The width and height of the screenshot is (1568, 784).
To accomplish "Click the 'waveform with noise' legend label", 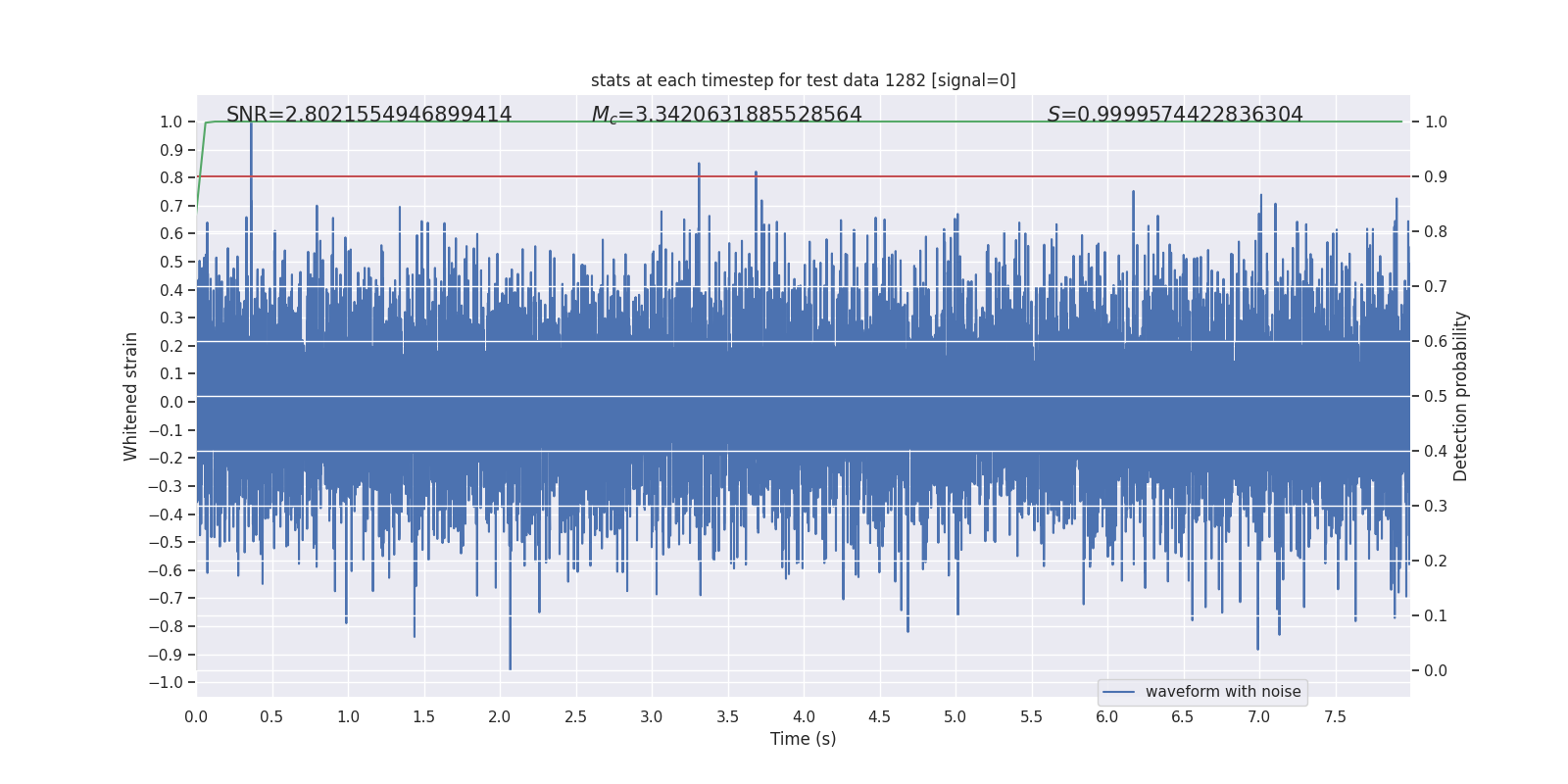I will [x=1223, y=692].
